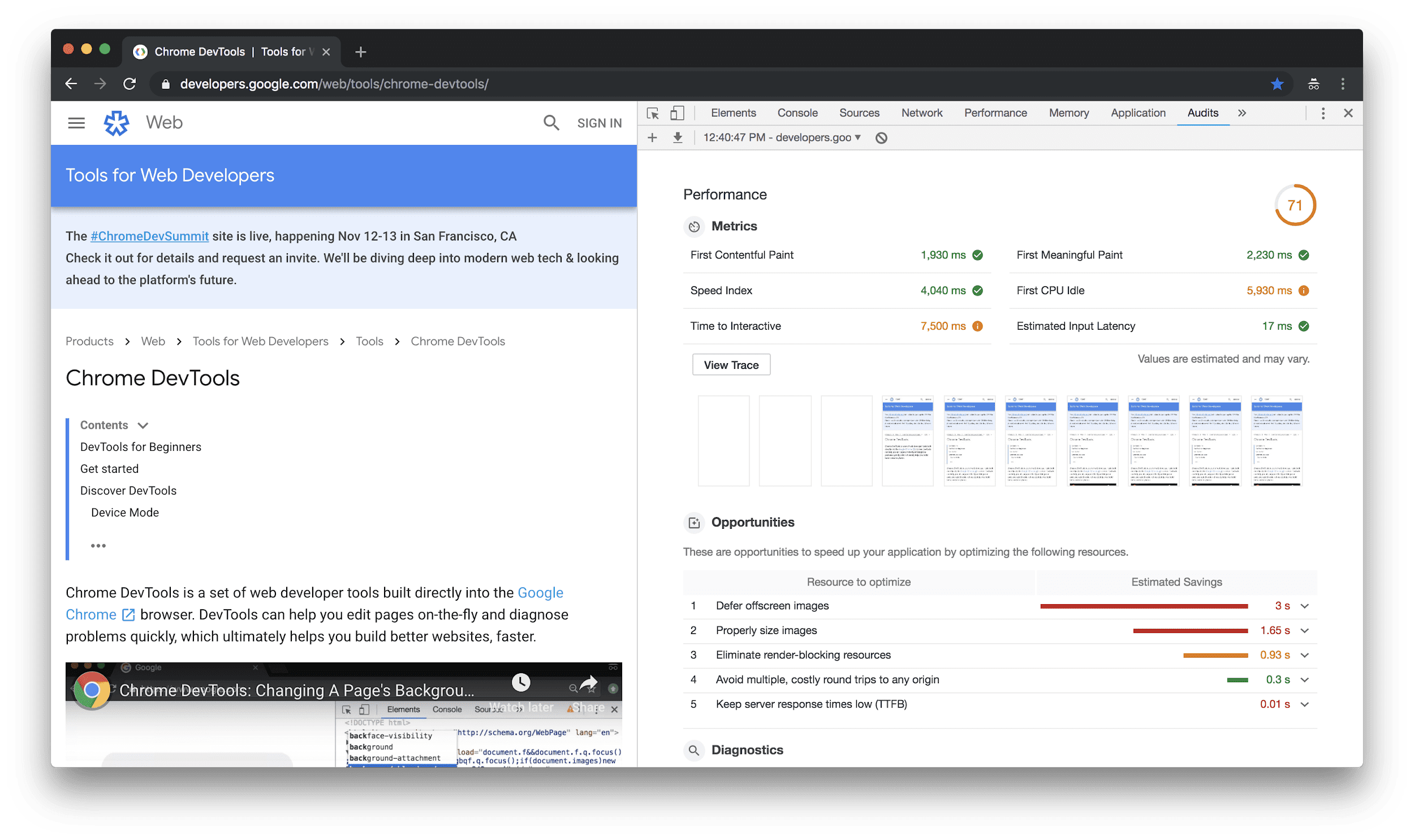Viewport: 1414px width, 840px height.
Task: Click the Audits panel tab
Action: 1202,113
